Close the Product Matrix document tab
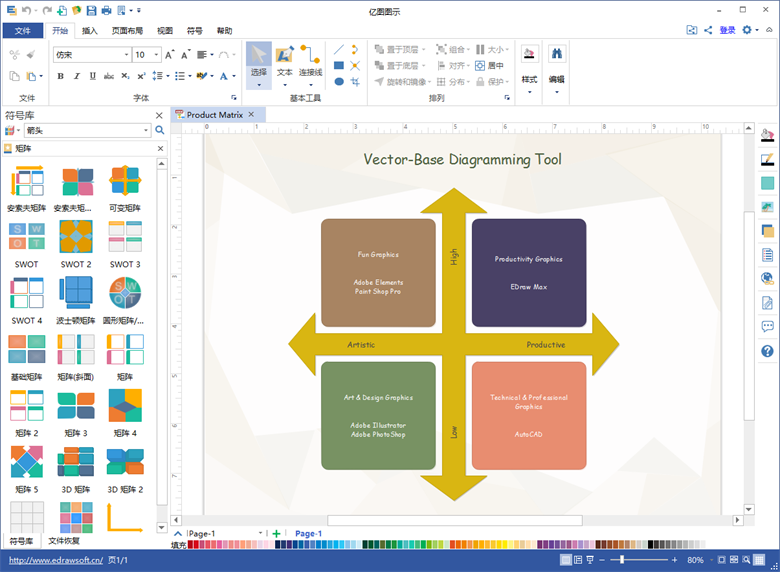This screenshot has height=572, width=780. pos(251,114)
